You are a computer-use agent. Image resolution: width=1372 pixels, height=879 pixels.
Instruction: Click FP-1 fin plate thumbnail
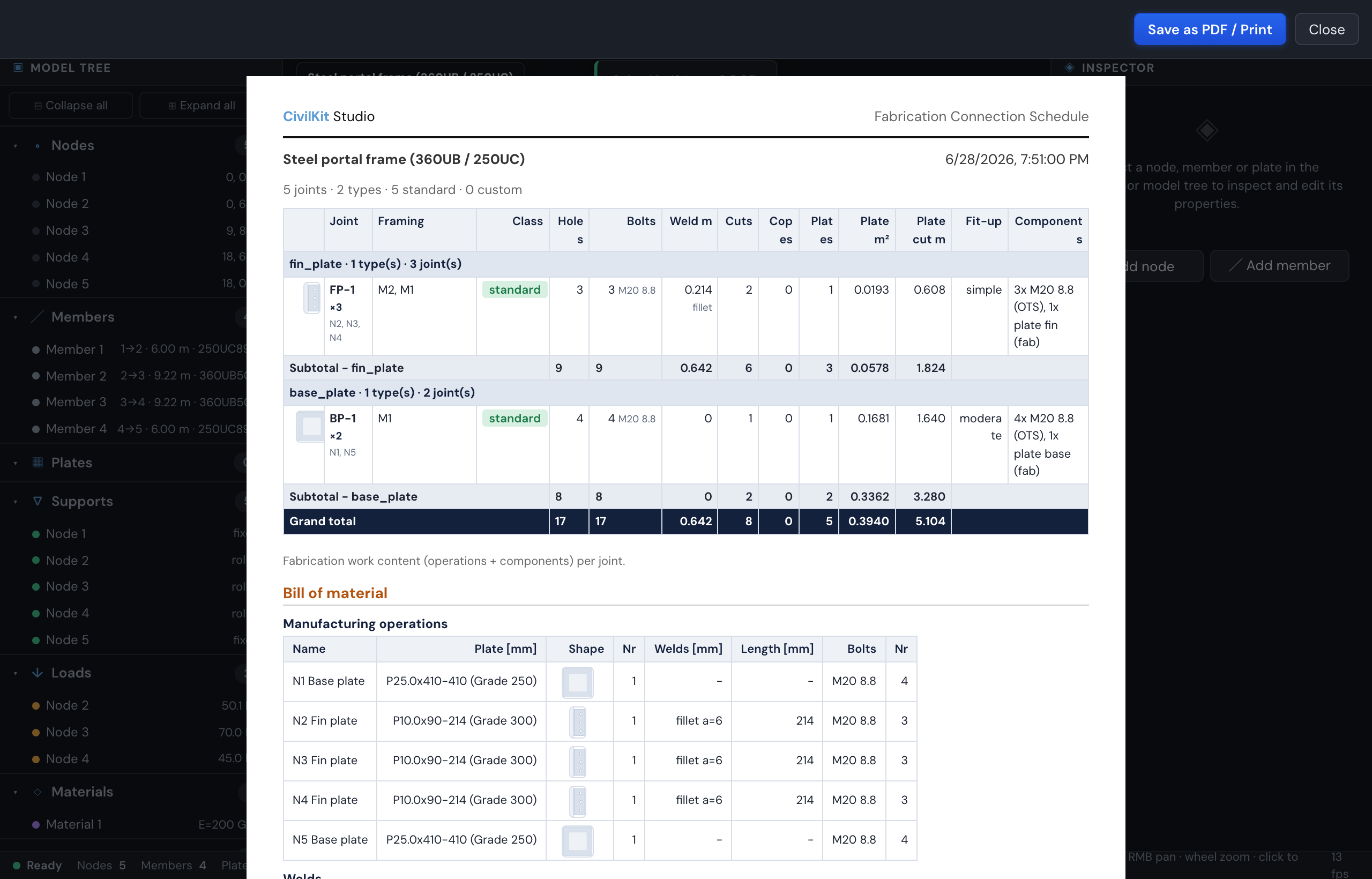click(312, 298)
